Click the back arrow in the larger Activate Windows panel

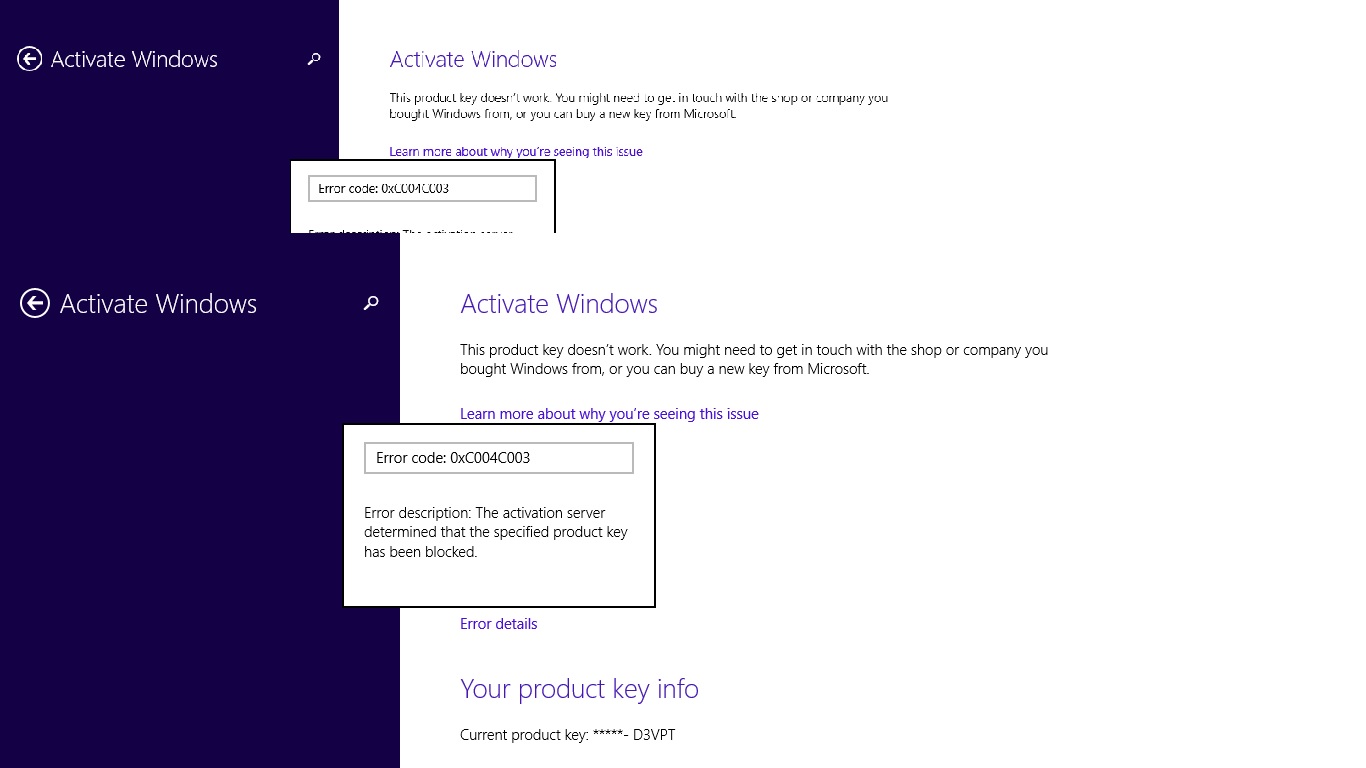[35, 304]
